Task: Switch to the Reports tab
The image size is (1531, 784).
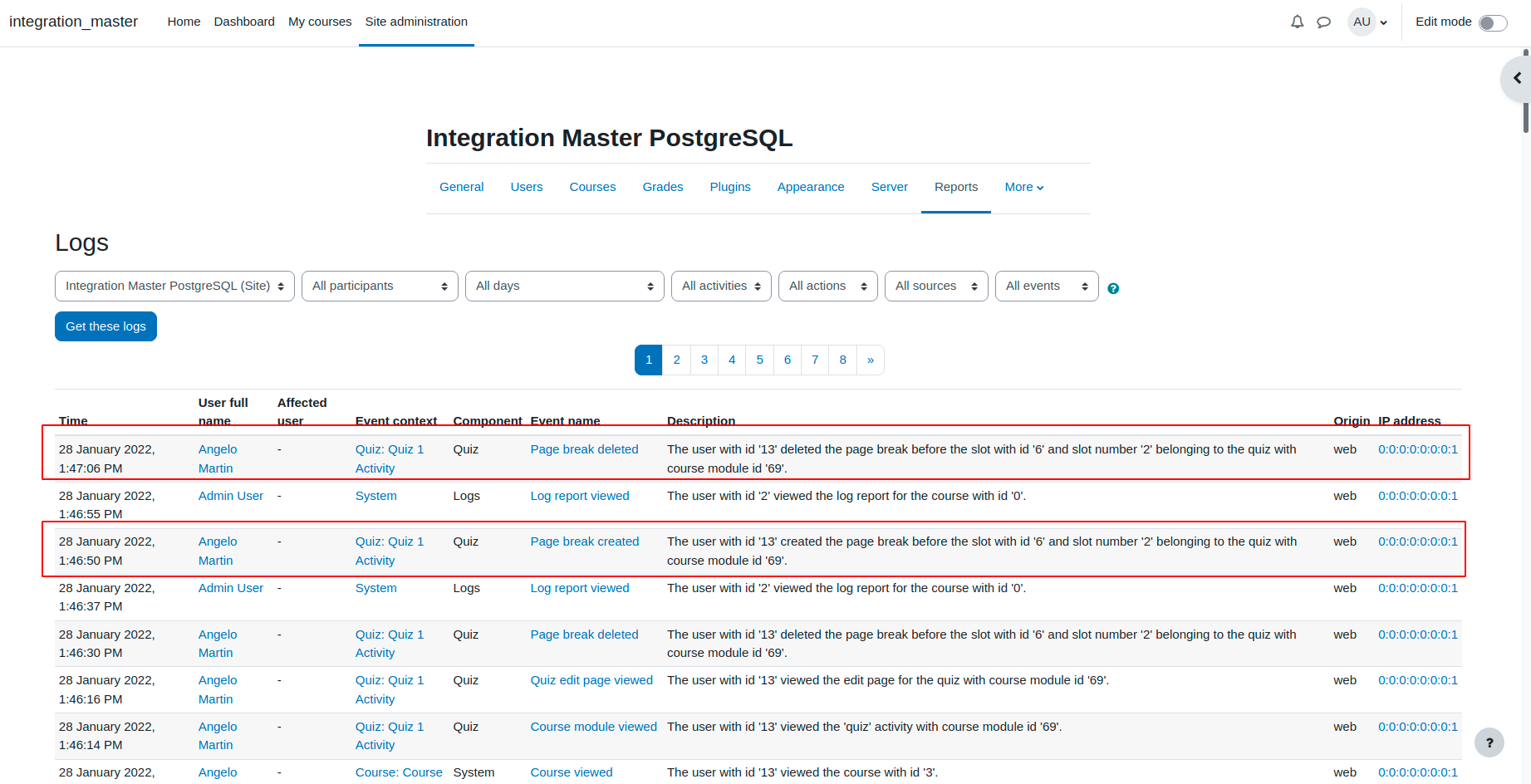Action: (956, 187)
